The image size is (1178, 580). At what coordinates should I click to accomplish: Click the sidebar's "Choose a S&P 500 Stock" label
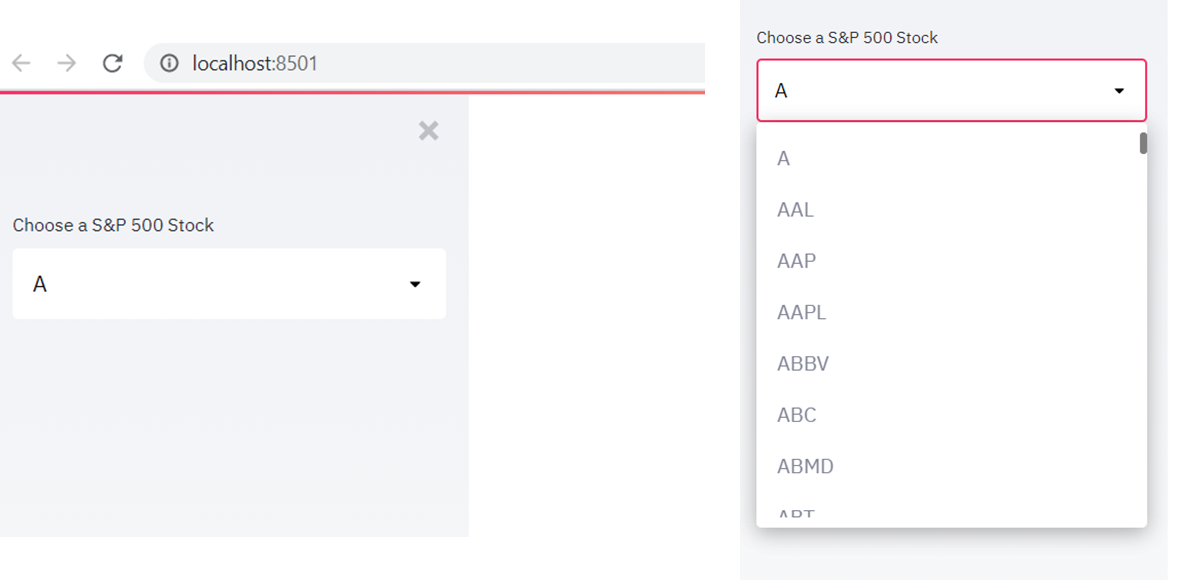point(113,226)
